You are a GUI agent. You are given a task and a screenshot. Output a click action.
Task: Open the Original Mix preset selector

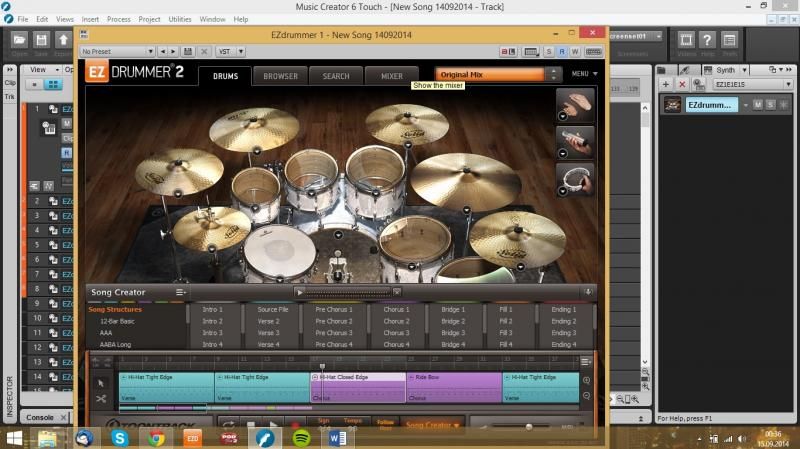(x=490, y=74)
